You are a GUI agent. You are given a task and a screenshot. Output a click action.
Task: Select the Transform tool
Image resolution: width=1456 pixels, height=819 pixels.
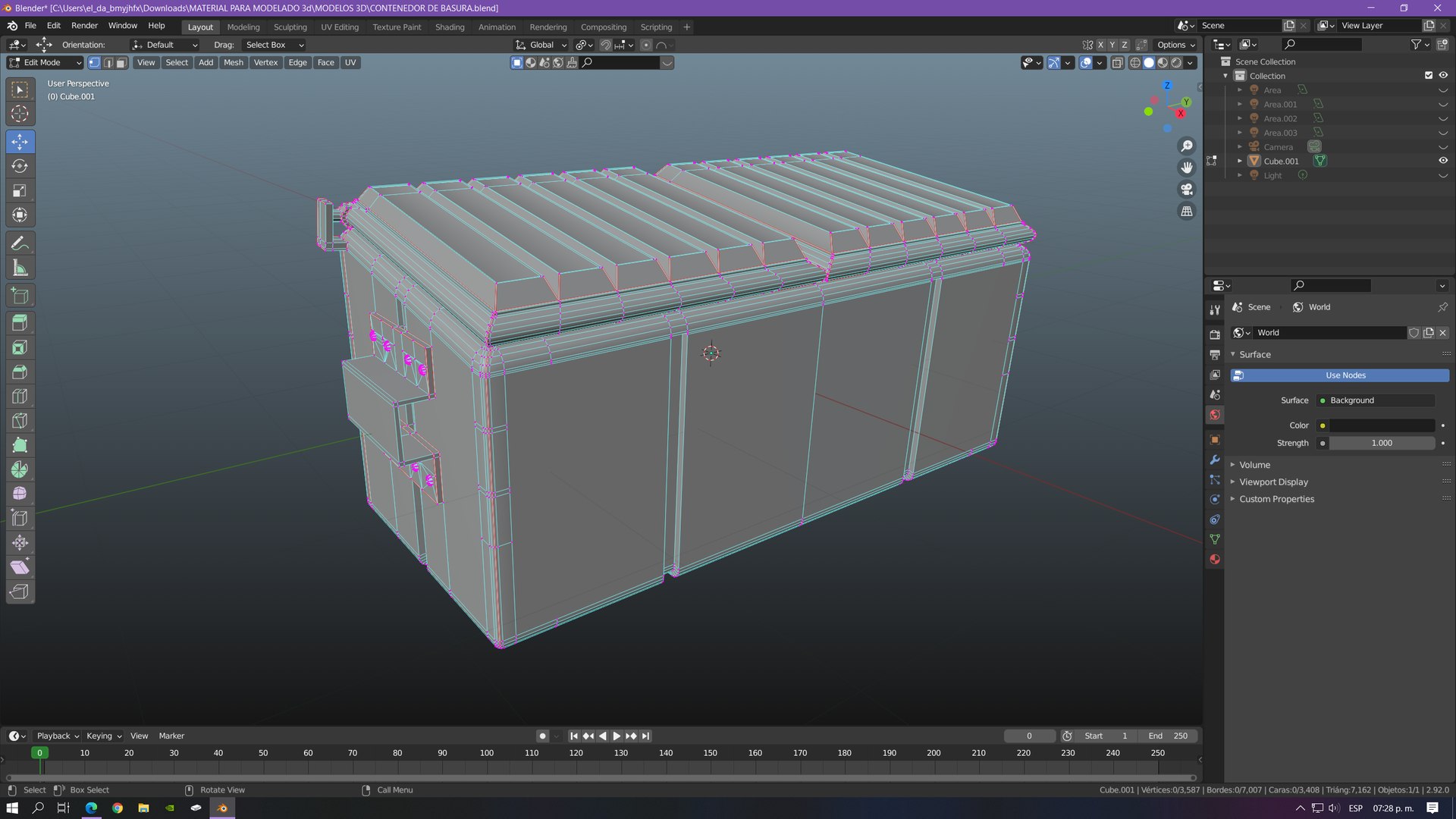(x=20, y=215)
